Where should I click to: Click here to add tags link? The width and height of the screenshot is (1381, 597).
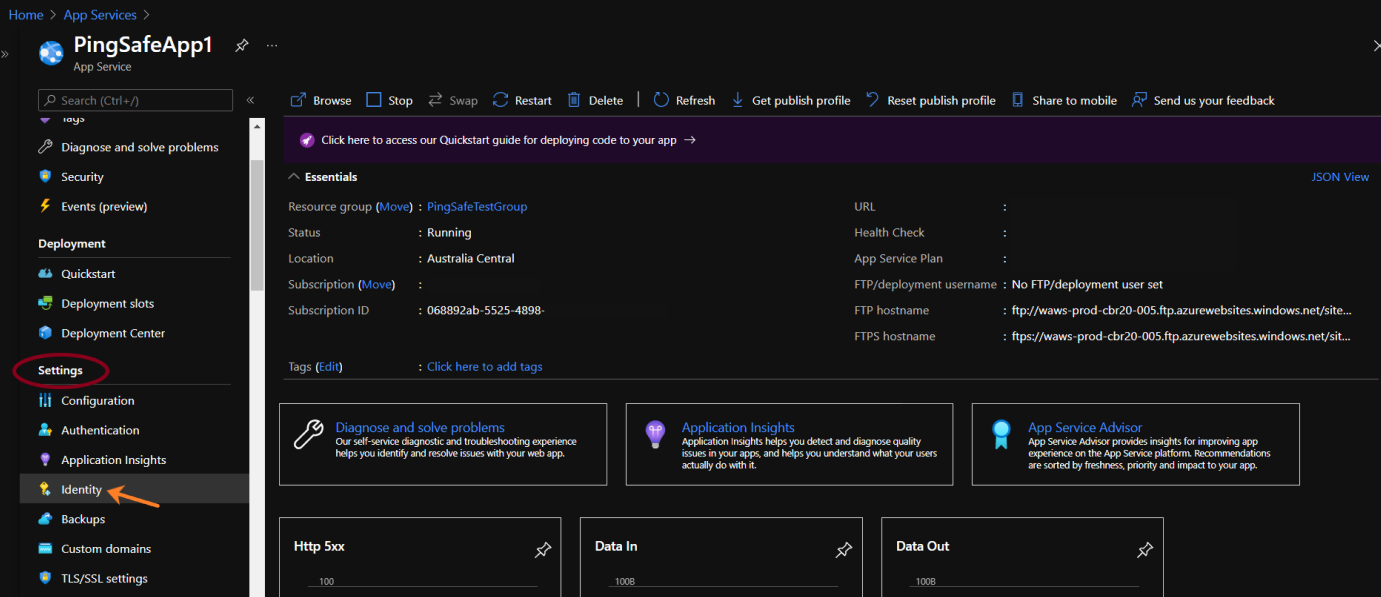[x=484, y=367]
